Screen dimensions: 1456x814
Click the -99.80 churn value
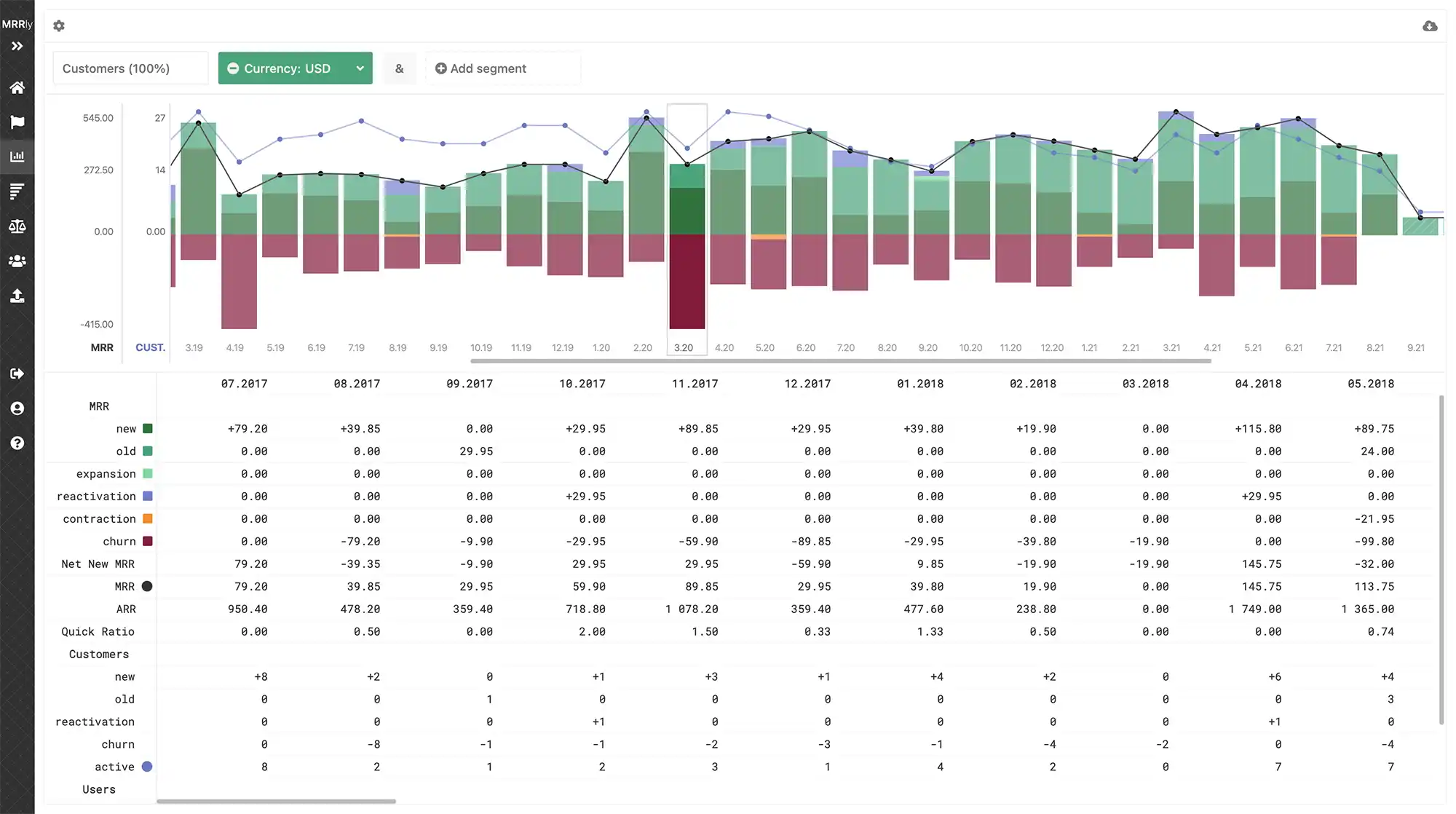pyautogui.click(x=1374, y=542)
